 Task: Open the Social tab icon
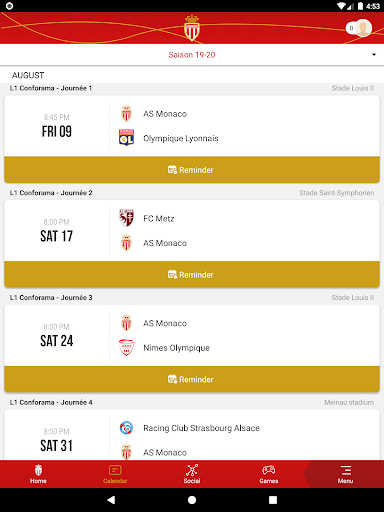pos(192,470)
